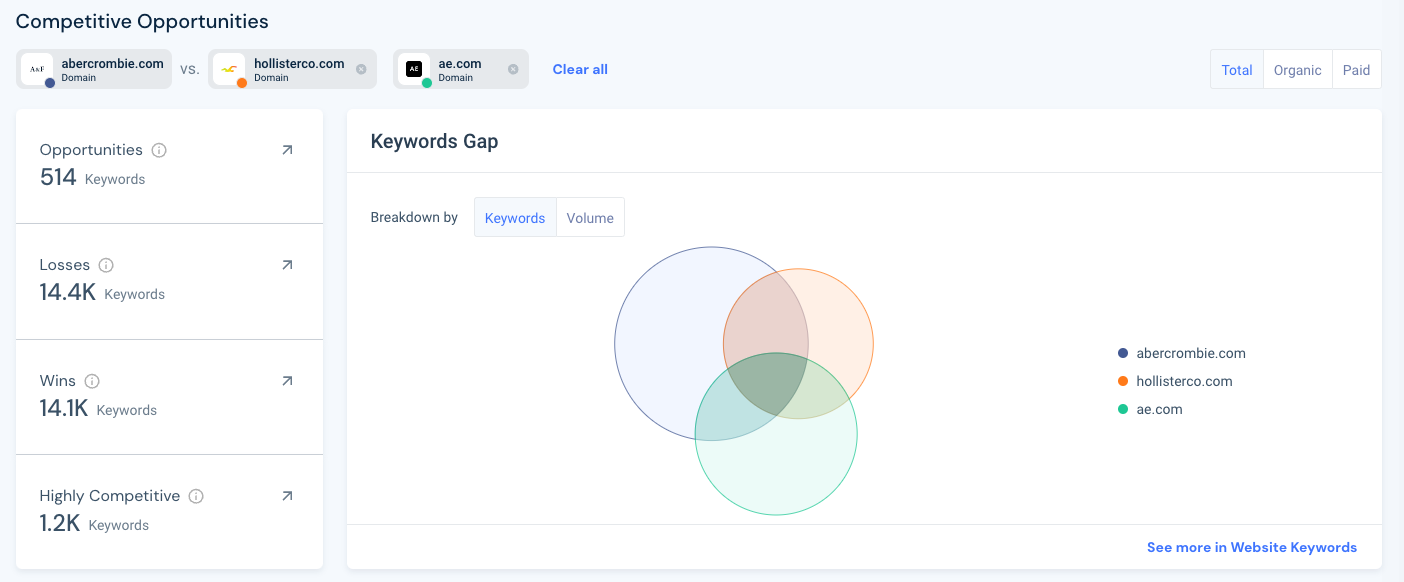Show info tooltip next to Opportunities
The width and height of the screenshot is (1404, 582).
159,150
